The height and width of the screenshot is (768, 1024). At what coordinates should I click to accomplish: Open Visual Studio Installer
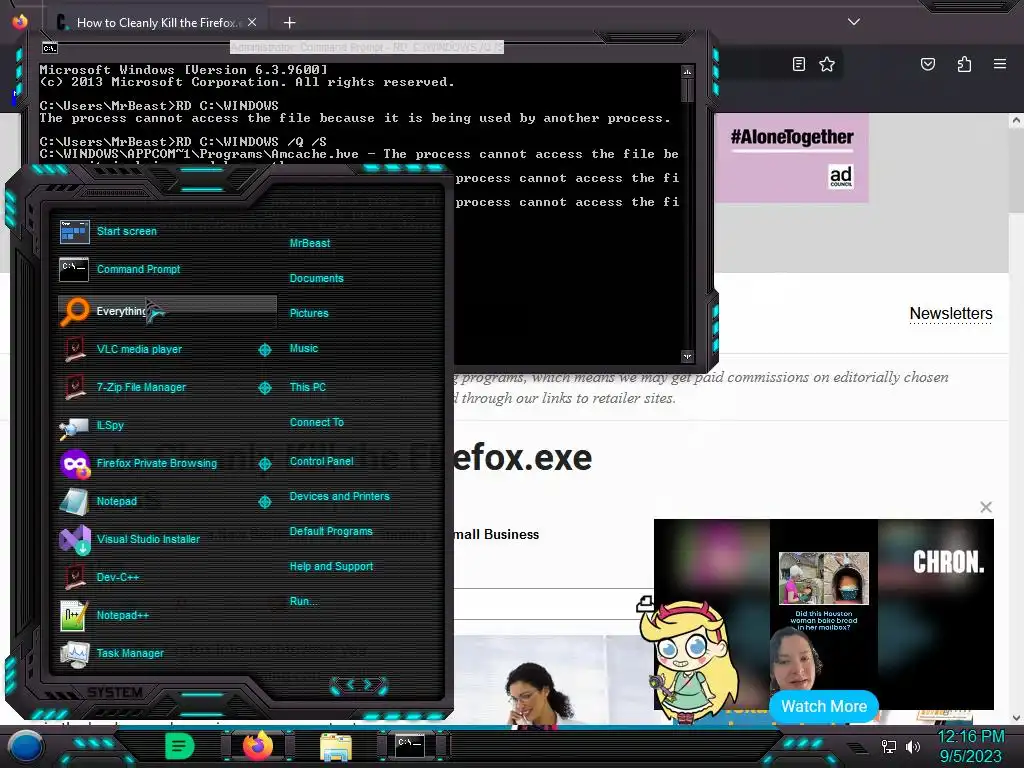tap(167, 539)
